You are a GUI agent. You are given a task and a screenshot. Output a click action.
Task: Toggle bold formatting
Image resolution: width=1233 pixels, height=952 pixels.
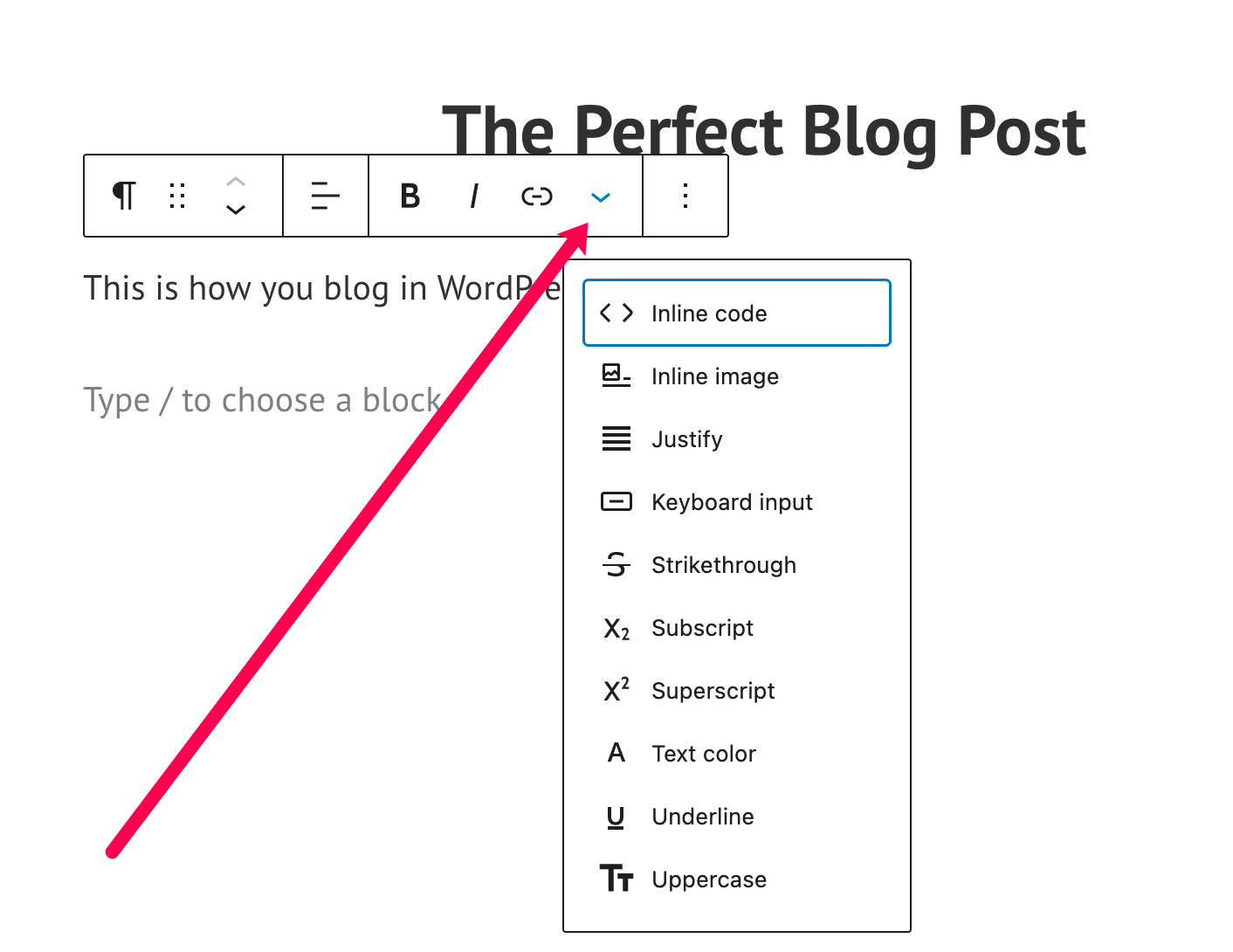pyautogui.click(x=410, y=197)
